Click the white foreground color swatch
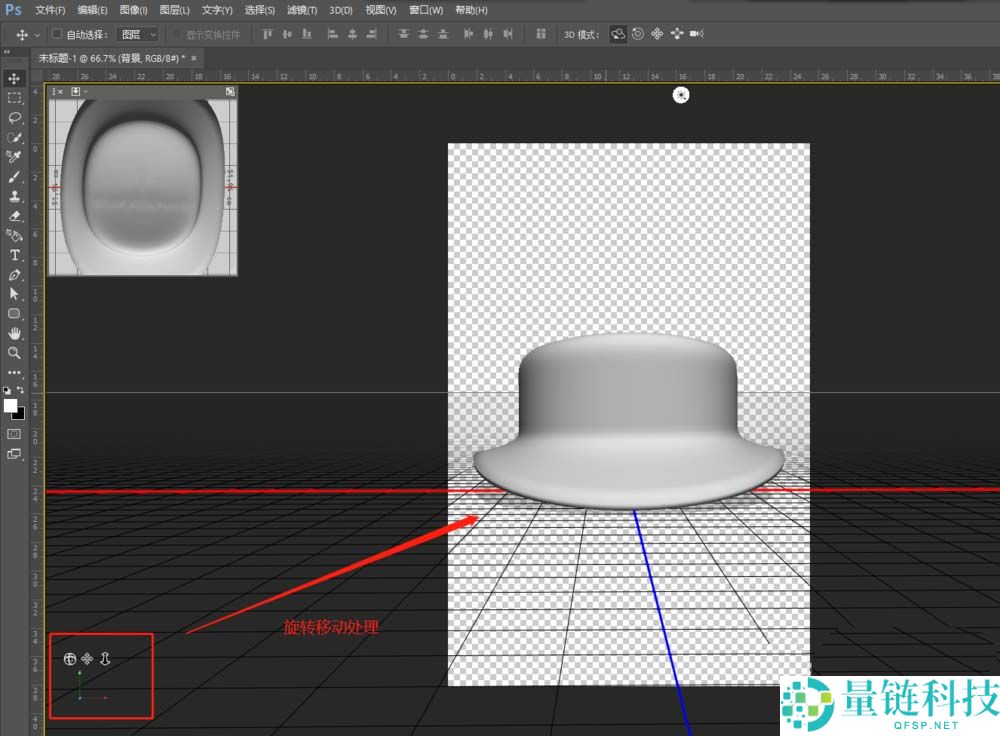This screenshot has height=736, width=1000. point(11,405)
